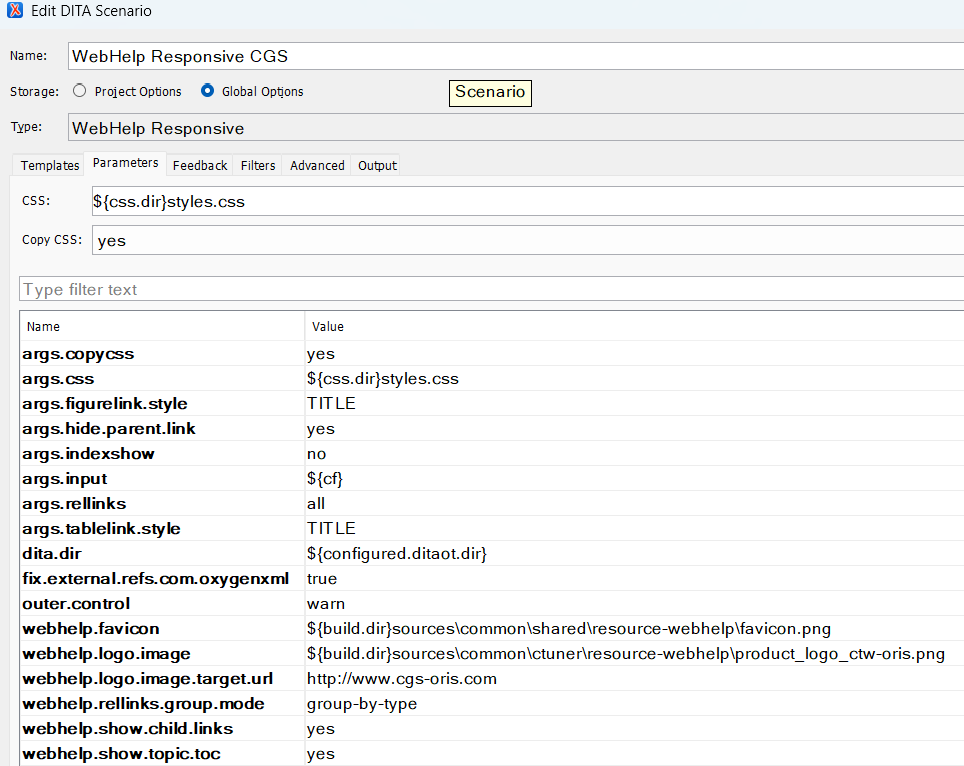The width and height of the screenshot is (964, 766).
Task: Open the Advanced tab
Action: pyautogui.click(x=317, y=165)
